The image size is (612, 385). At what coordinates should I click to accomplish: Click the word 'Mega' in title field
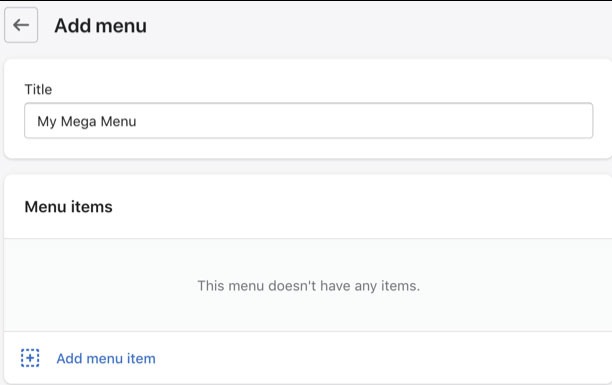tap(78, 122)
